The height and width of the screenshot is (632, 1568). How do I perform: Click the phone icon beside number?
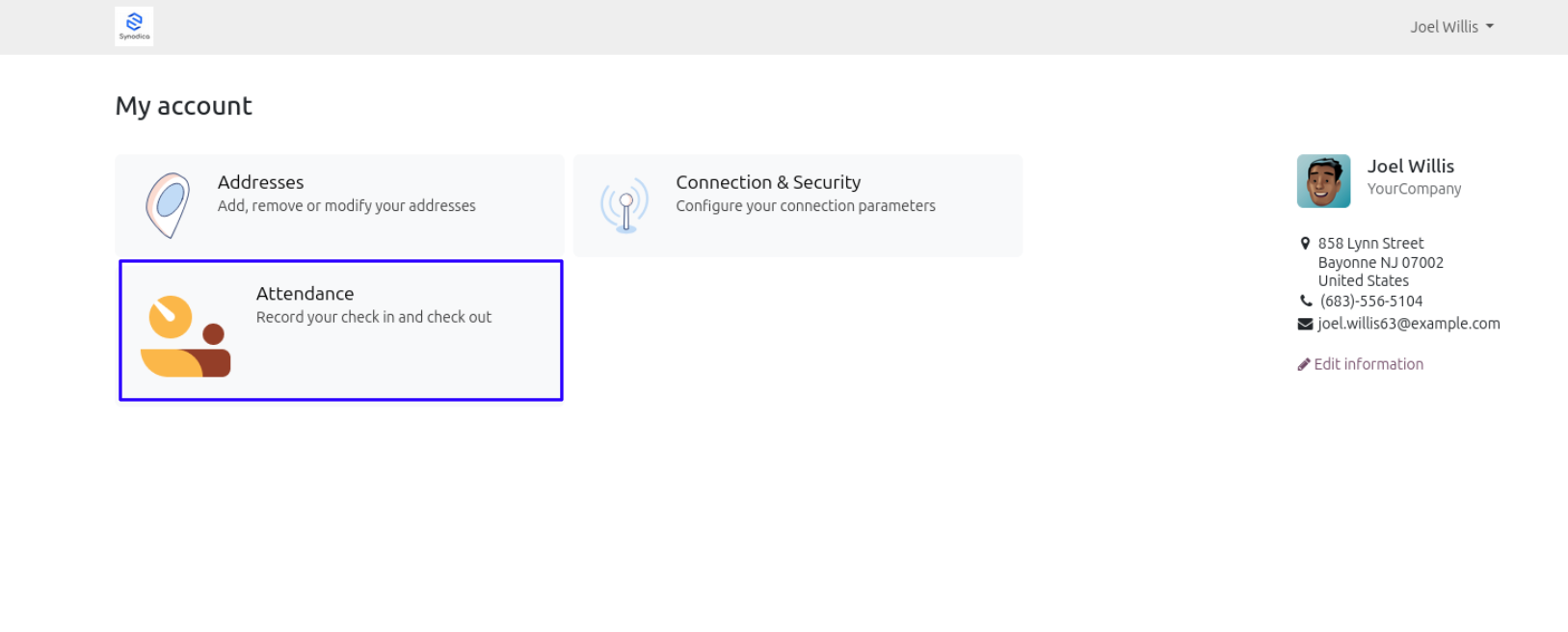coord(1306,301)
